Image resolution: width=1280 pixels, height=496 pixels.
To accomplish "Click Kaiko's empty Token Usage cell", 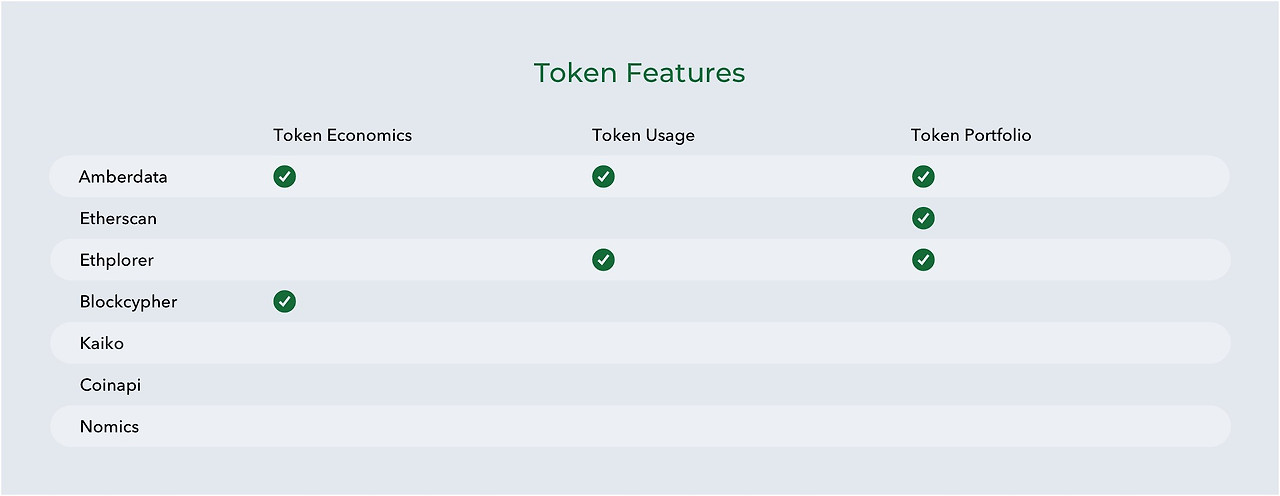I will click(603, 343).
